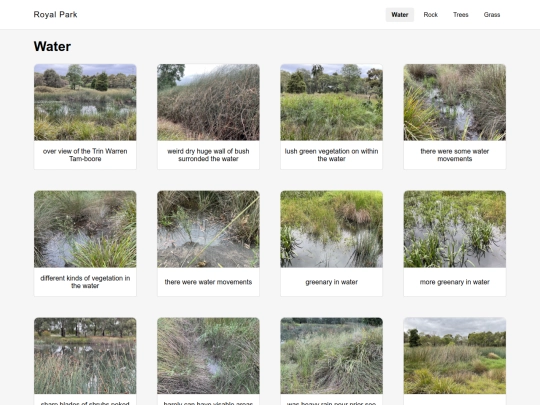Click caption 'there were water movements'
Viewport: 540px width, 405px height.
[x=208, y=282]
